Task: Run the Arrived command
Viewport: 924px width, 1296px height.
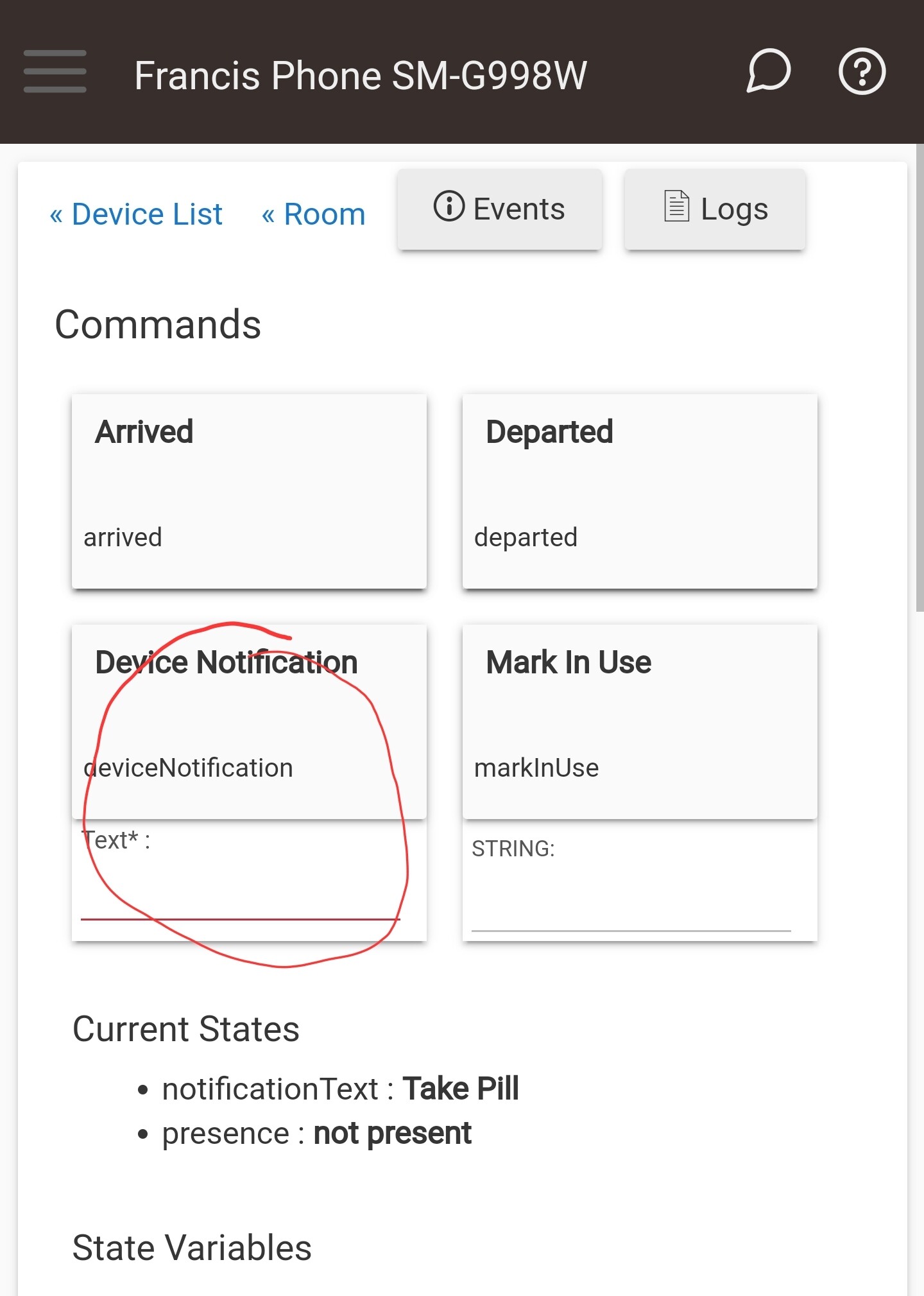Action: click(249, 491)
